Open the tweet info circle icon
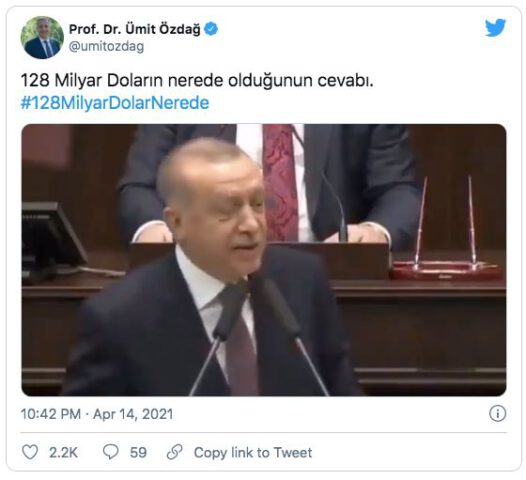This screenshot has width=526, height=480. [x=497, y=413]
